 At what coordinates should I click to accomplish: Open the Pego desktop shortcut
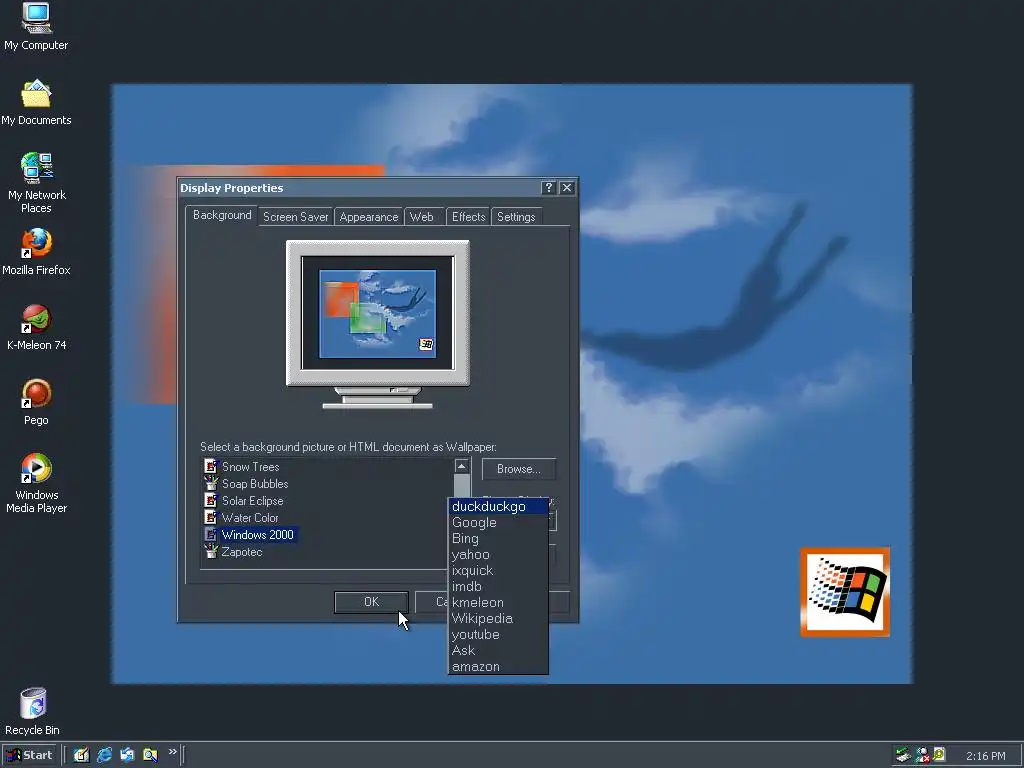coord(36,402)
